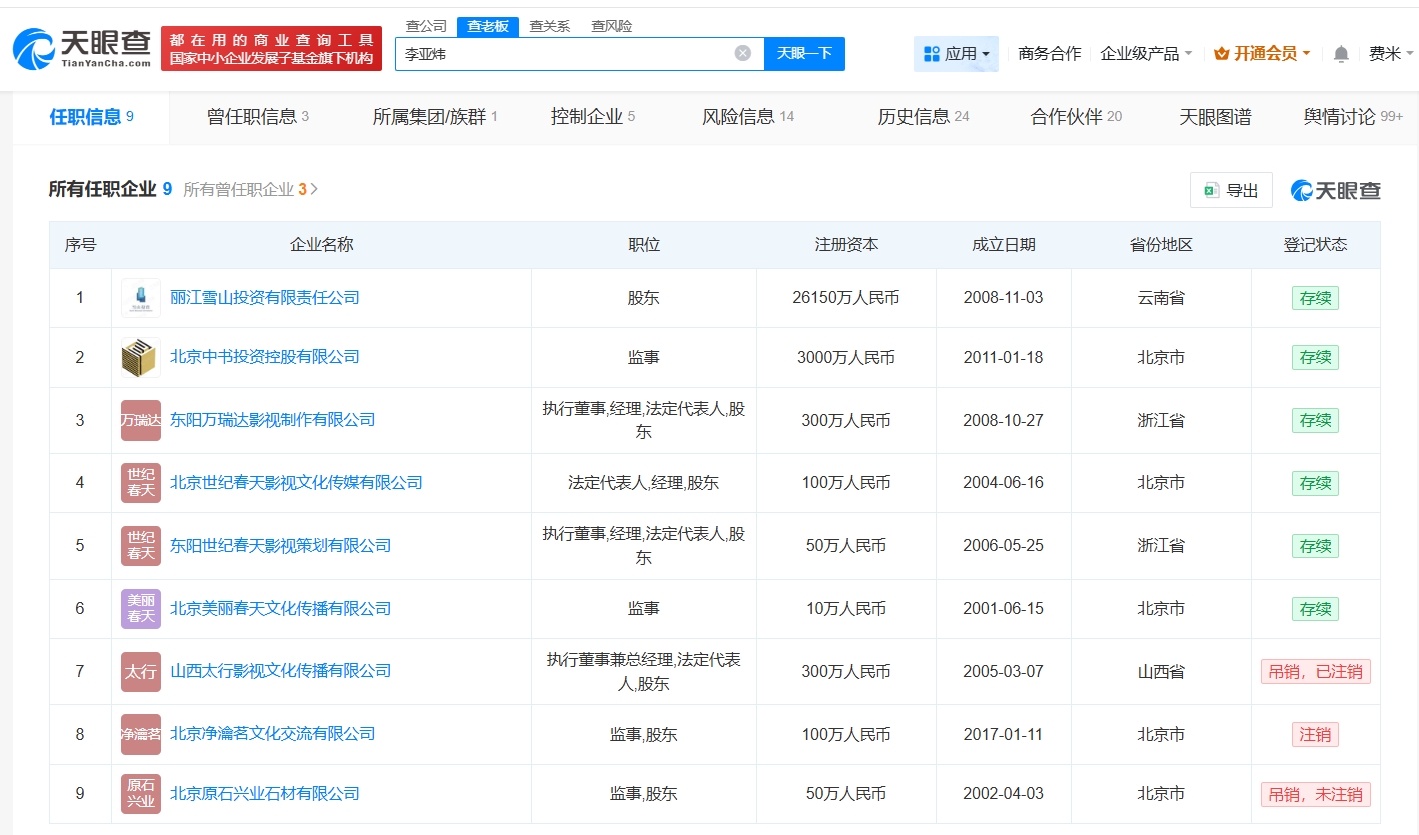Open the 北京世纪春天影视文化传媒有限公司 link
The width and height of the screenshot is (1419, 835).
click(x=296, y=482)
